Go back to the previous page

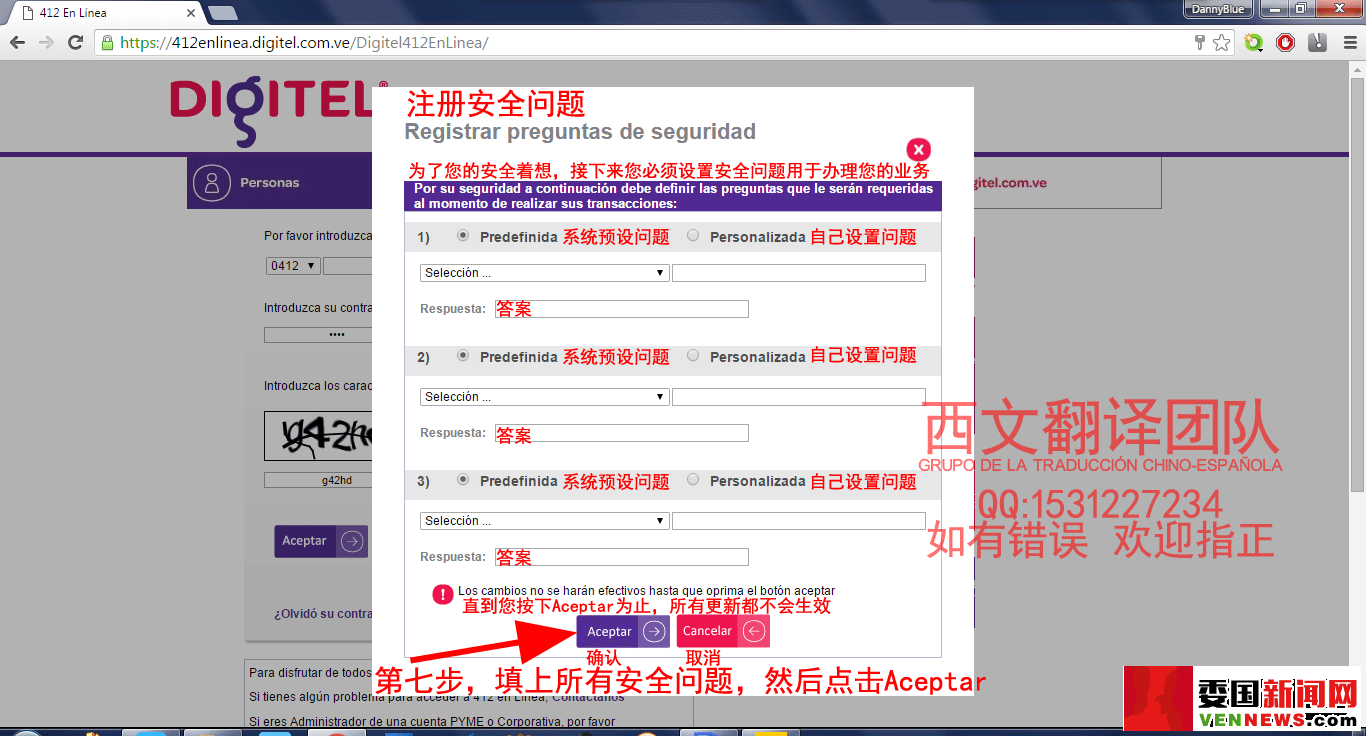[17, 43]
